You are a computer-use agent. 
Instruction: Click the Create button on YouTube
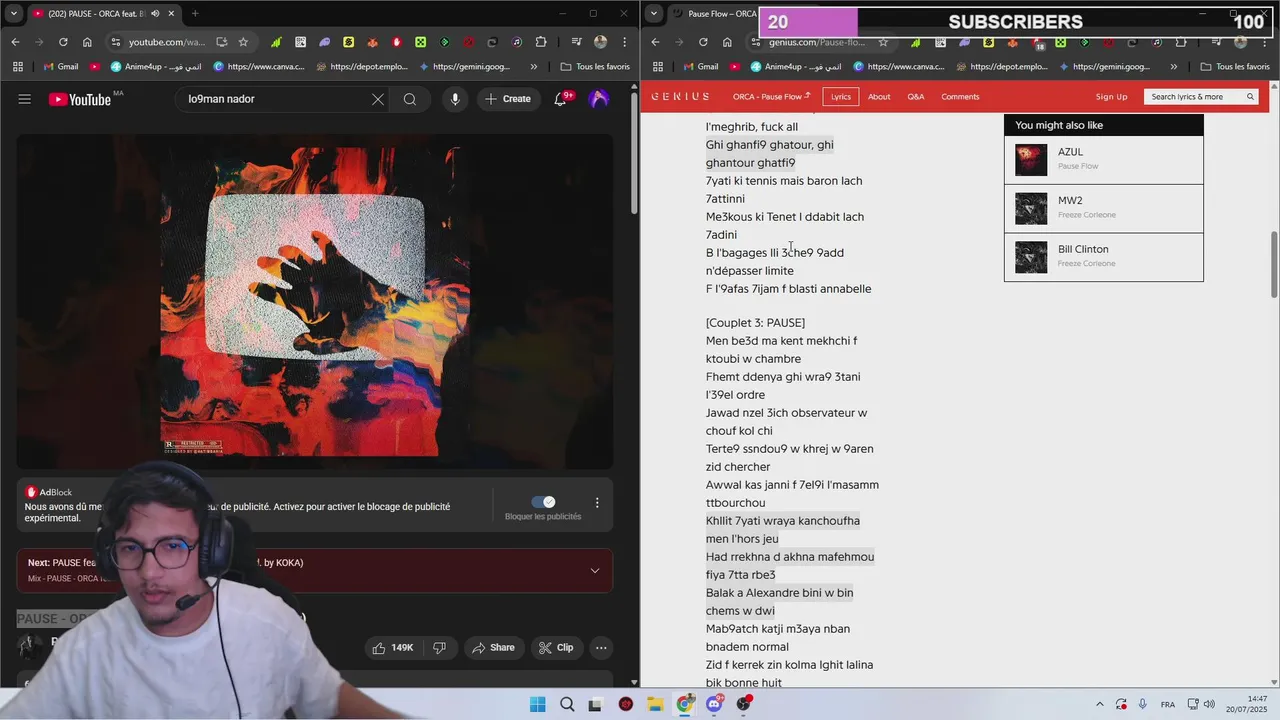(508, 99)
